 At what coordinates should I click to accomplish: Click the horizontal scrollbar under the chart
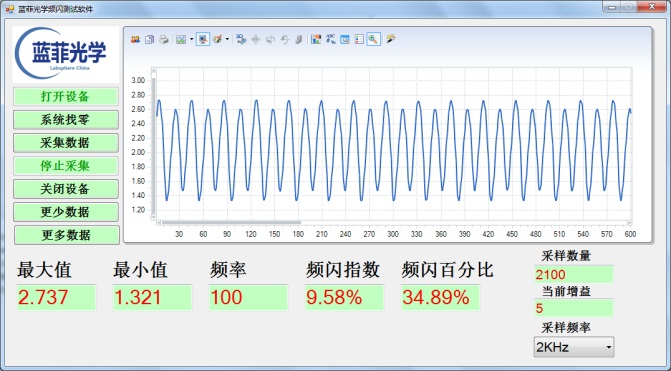(394, 223)
